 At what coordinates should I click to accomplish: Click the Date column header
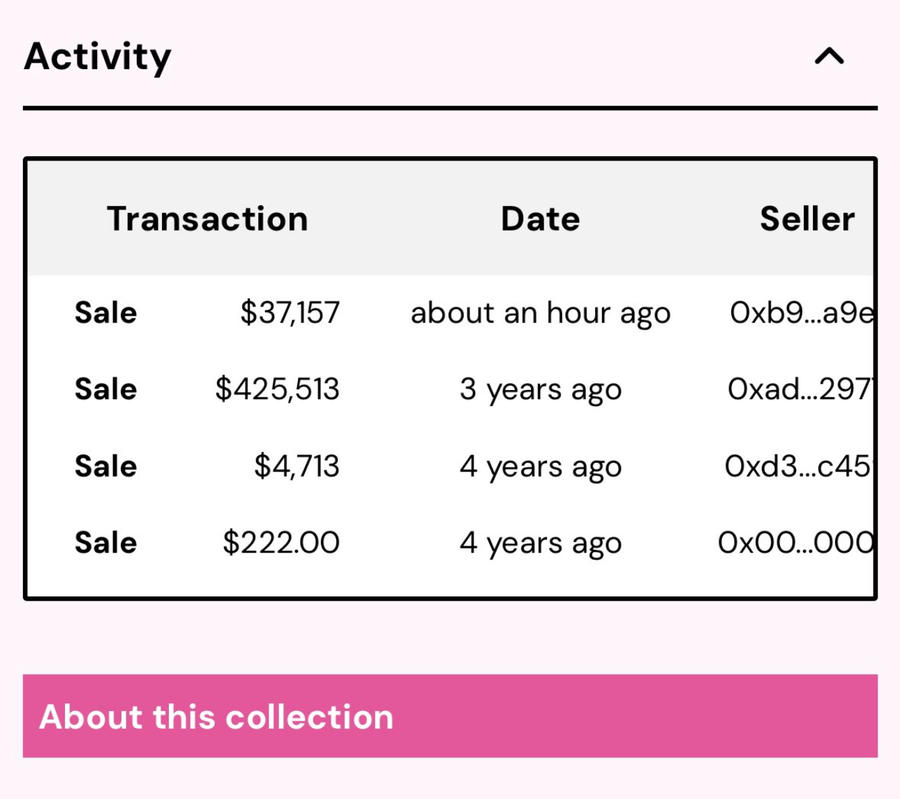click(540, 219)
